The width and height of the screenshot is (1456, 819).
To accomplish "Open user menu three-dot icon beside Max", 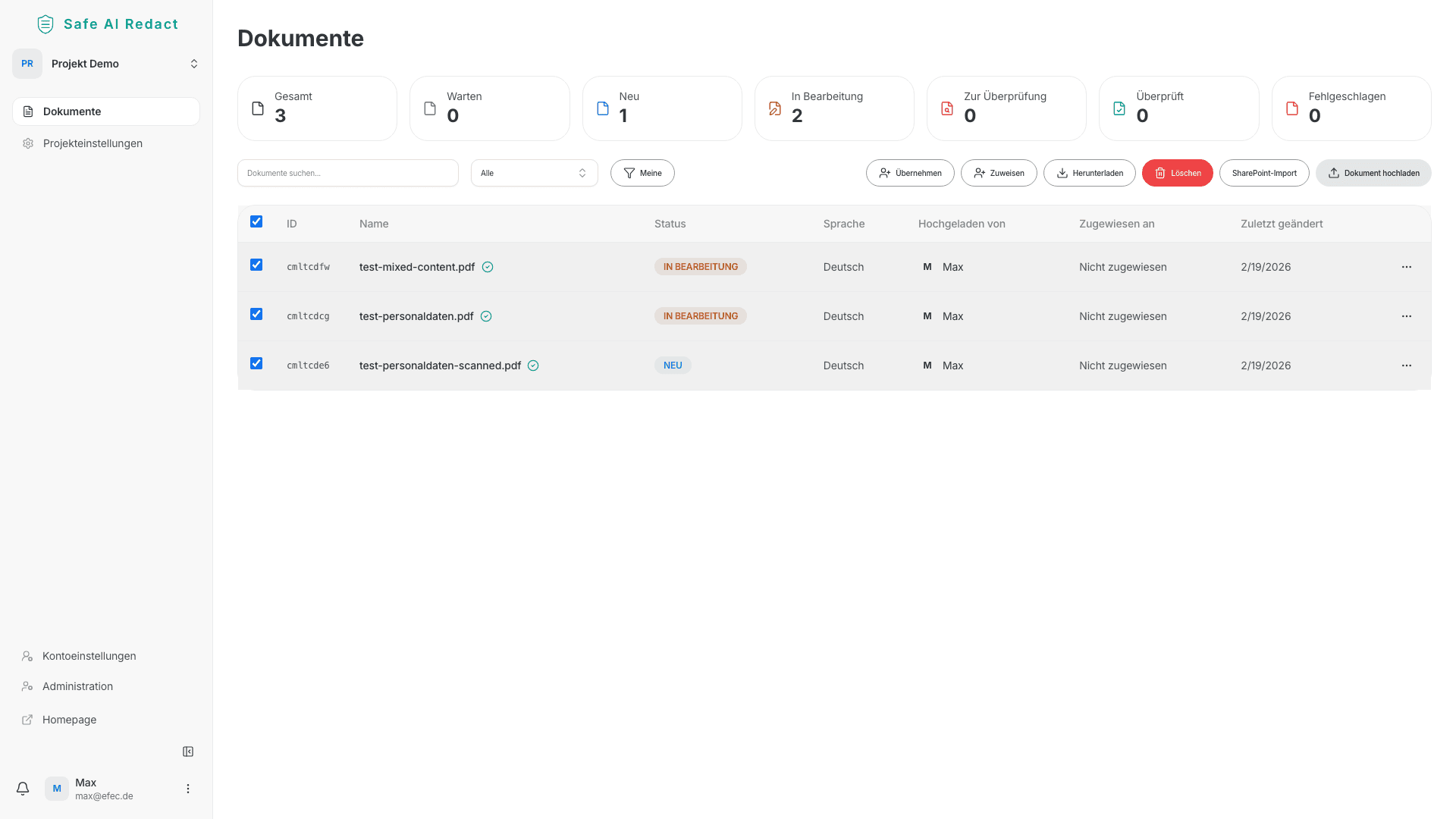I will coord(188,789).
